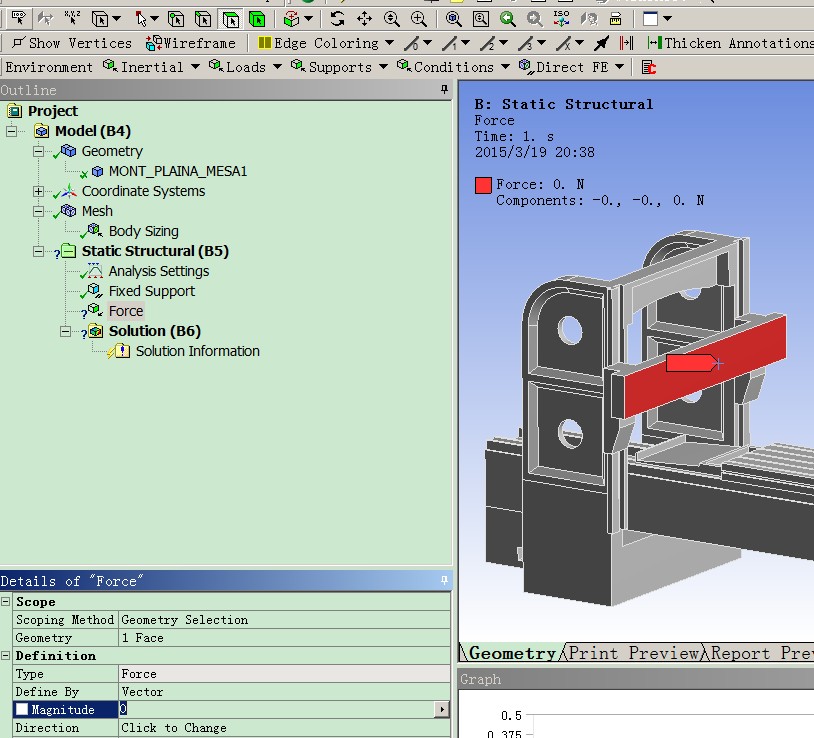
Task: Expand the Coordinate Systems tree node
Action: coord(39,191)
